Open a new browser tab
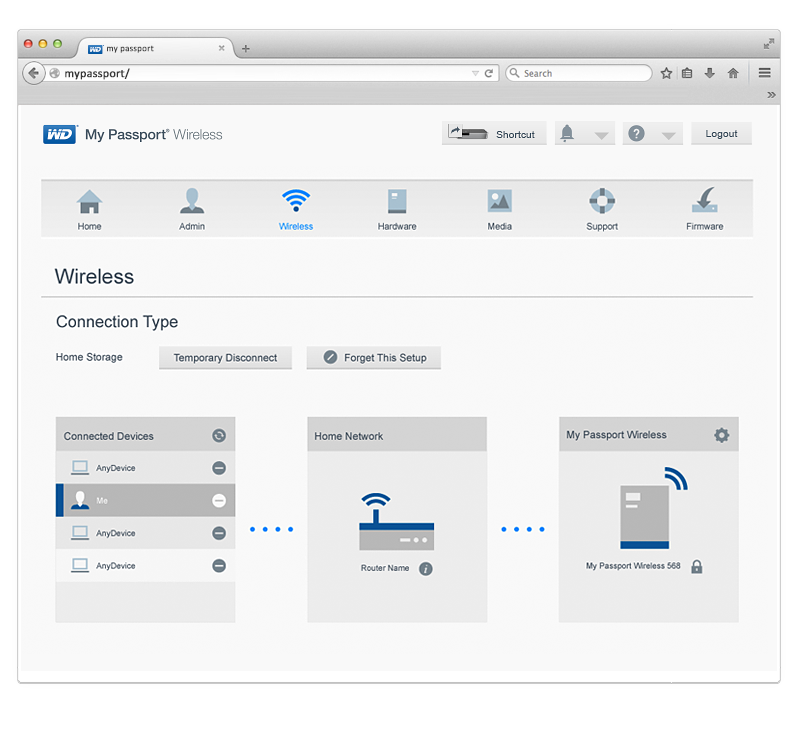Image resolution: width=800 pixels, height=750 pixels. (246, 49)
